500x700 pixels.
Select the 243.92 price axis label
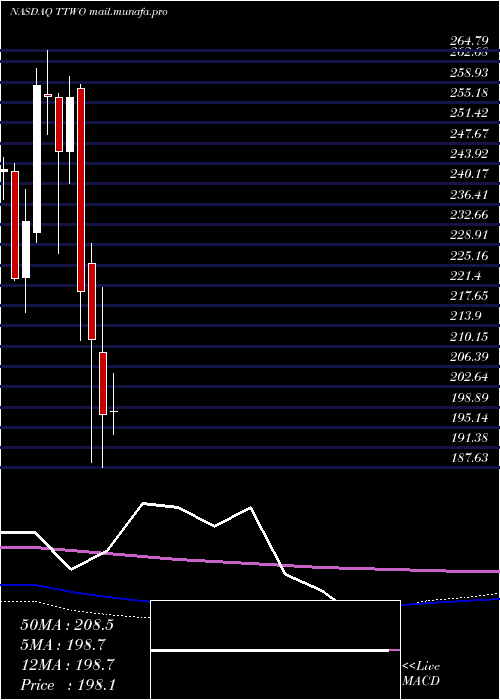click(469, 154)
